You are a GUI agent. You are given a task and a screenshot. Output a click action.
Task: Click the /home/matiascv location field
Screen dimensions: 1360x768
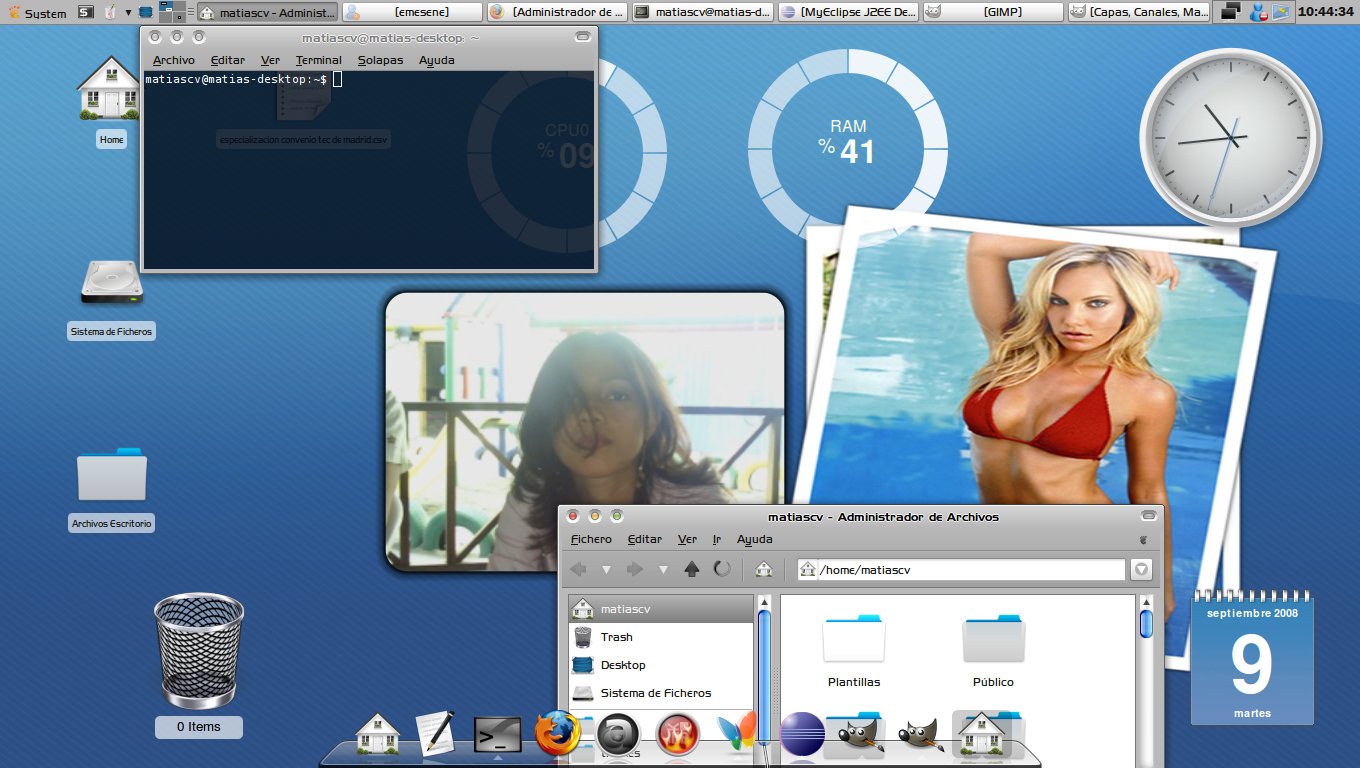tap(961, 569)
